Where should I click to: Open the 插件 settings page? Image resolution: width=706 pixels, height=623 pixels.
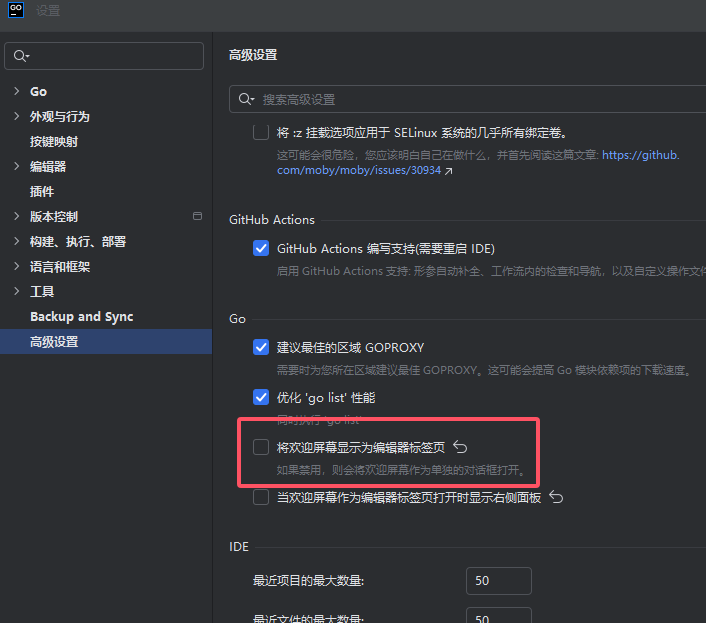pyautogui.click(x=42, y=191)
